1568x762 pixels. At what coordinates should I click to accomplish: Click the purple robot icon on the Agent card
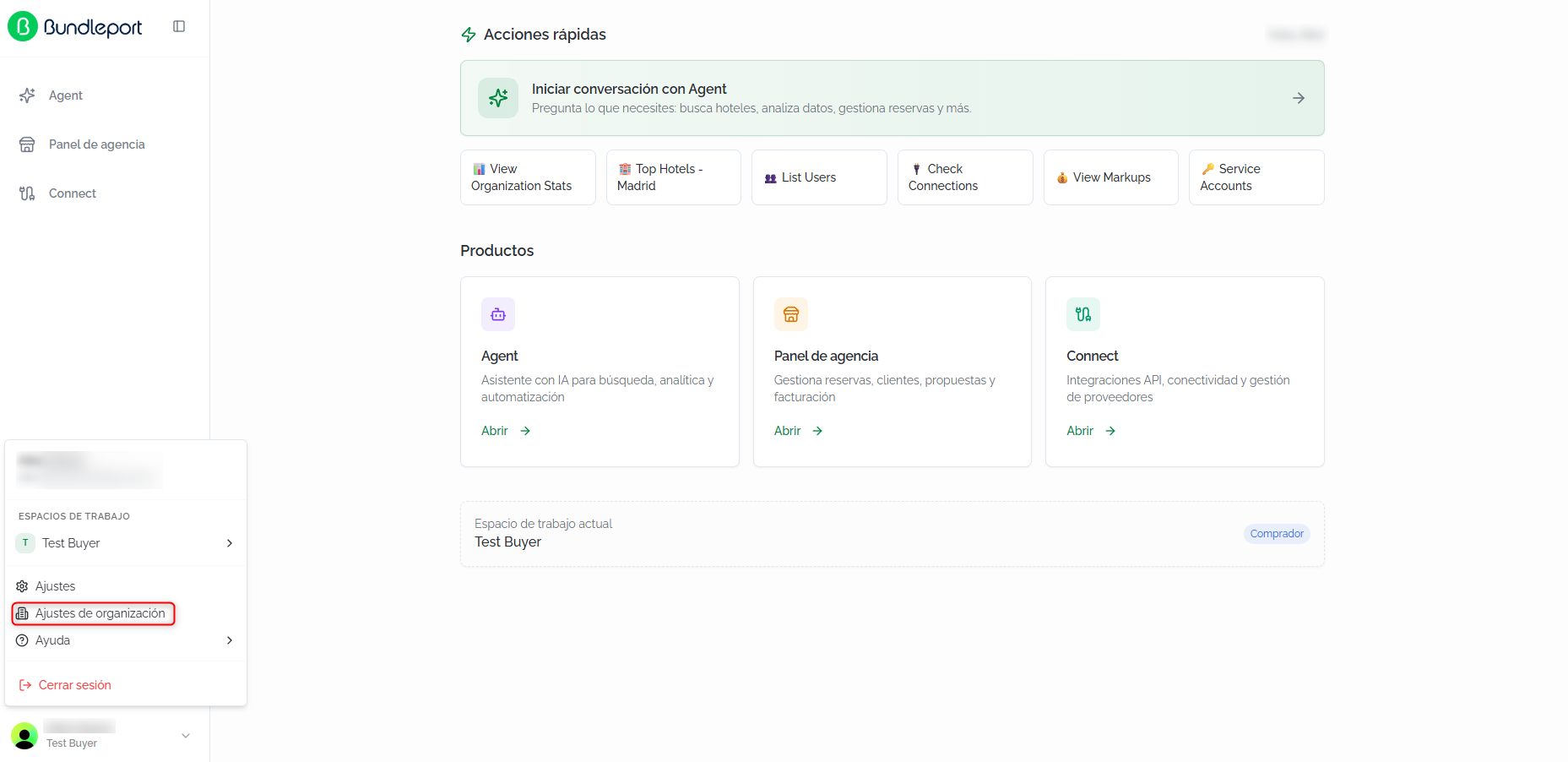[x=498, y=314]
